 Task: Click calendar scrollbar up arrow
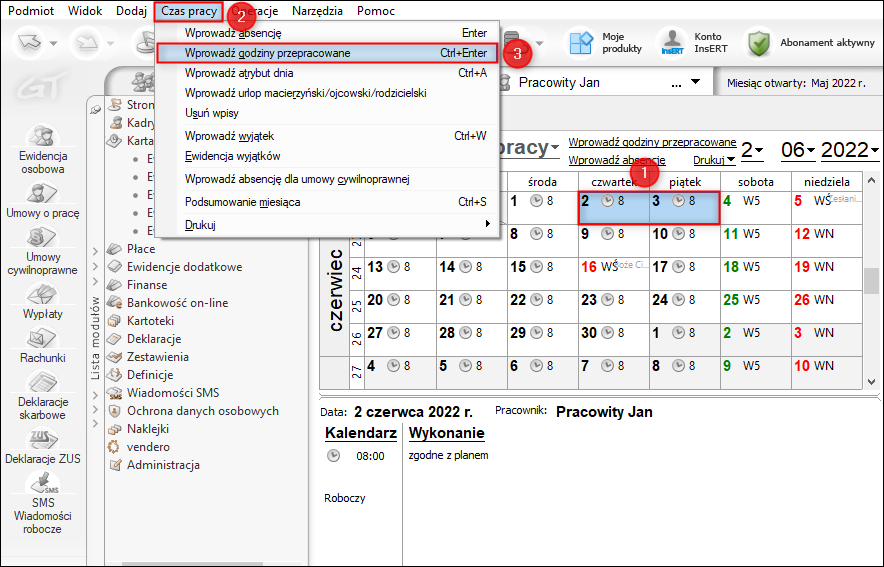pyautogui.click(x=872, y=180)
